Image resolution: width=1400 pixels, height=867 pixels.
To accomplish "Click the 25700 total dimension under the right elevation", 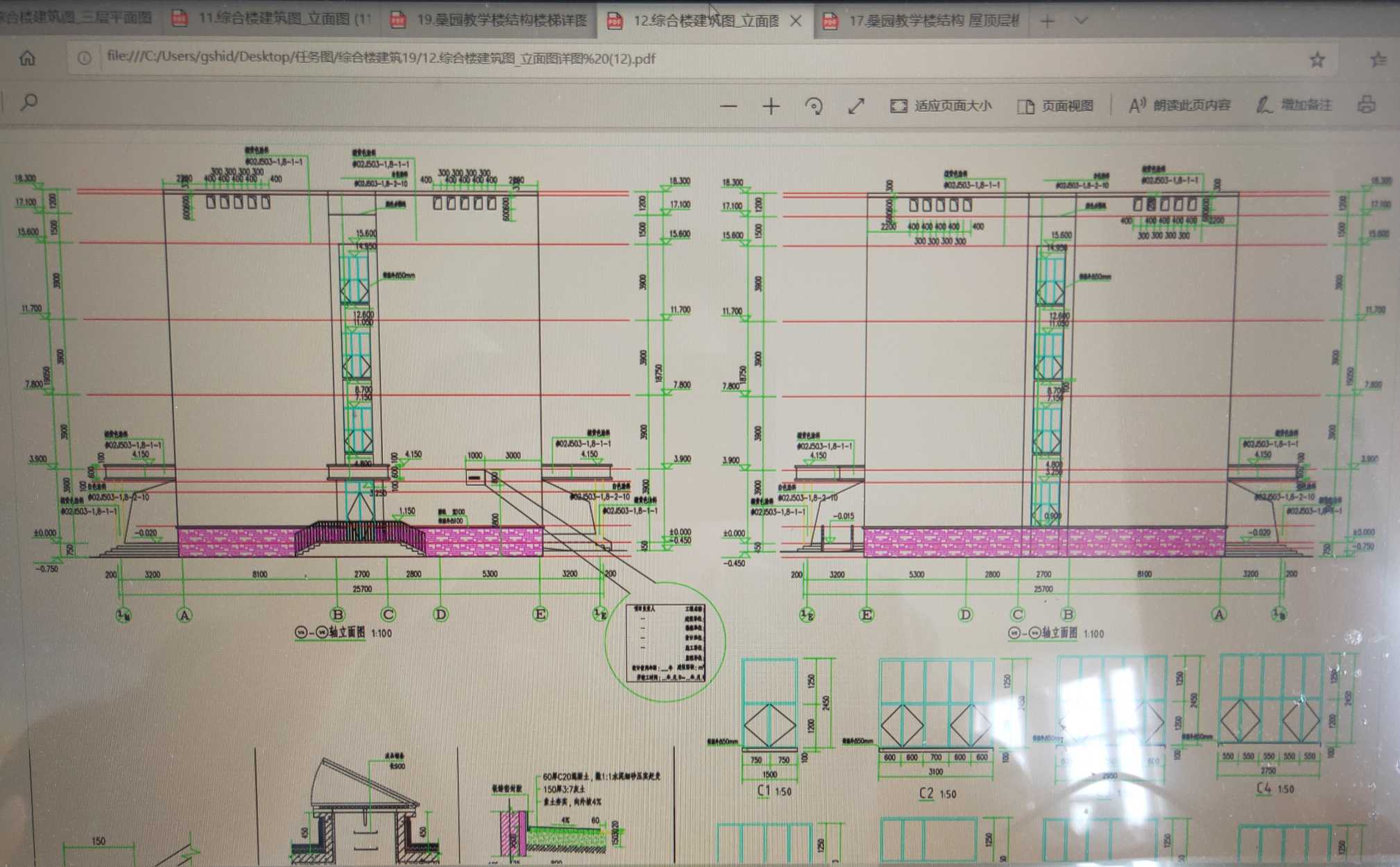I will point(1043,589).
